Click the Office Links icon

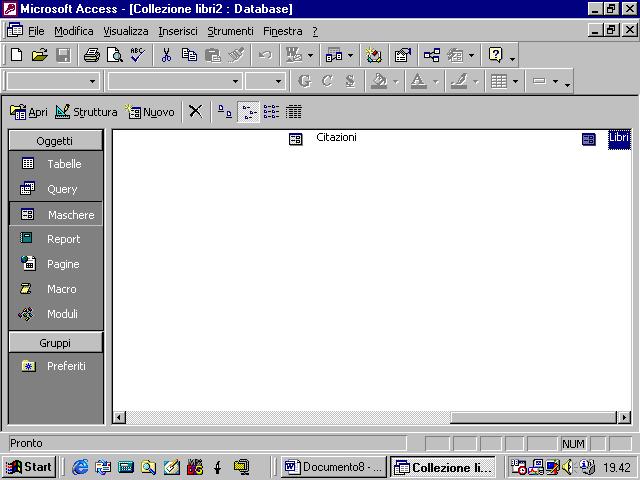(293, 55)
